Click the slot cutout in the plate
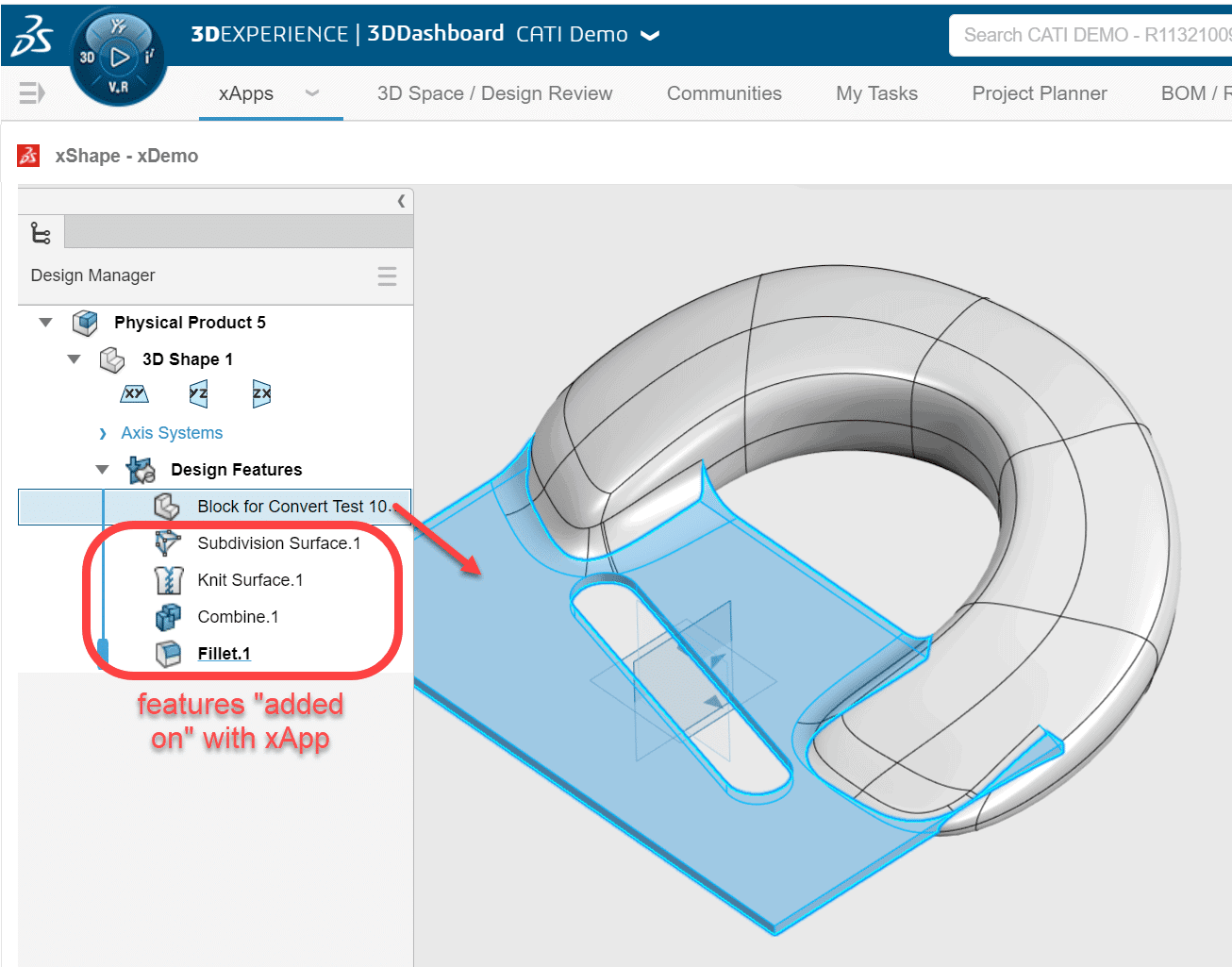Viewport: 1232px width, 967px height. [679, 689]
